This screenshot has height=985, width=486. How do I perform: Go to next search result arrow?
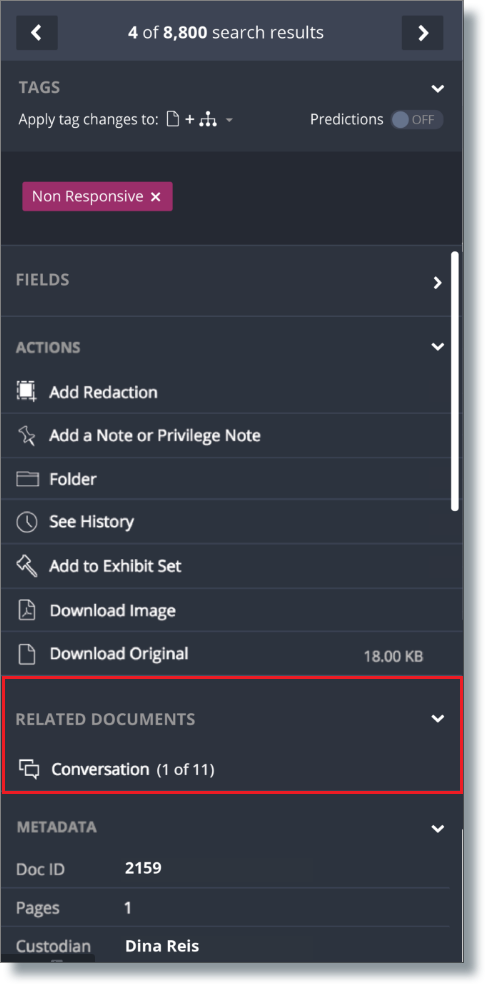423,33
